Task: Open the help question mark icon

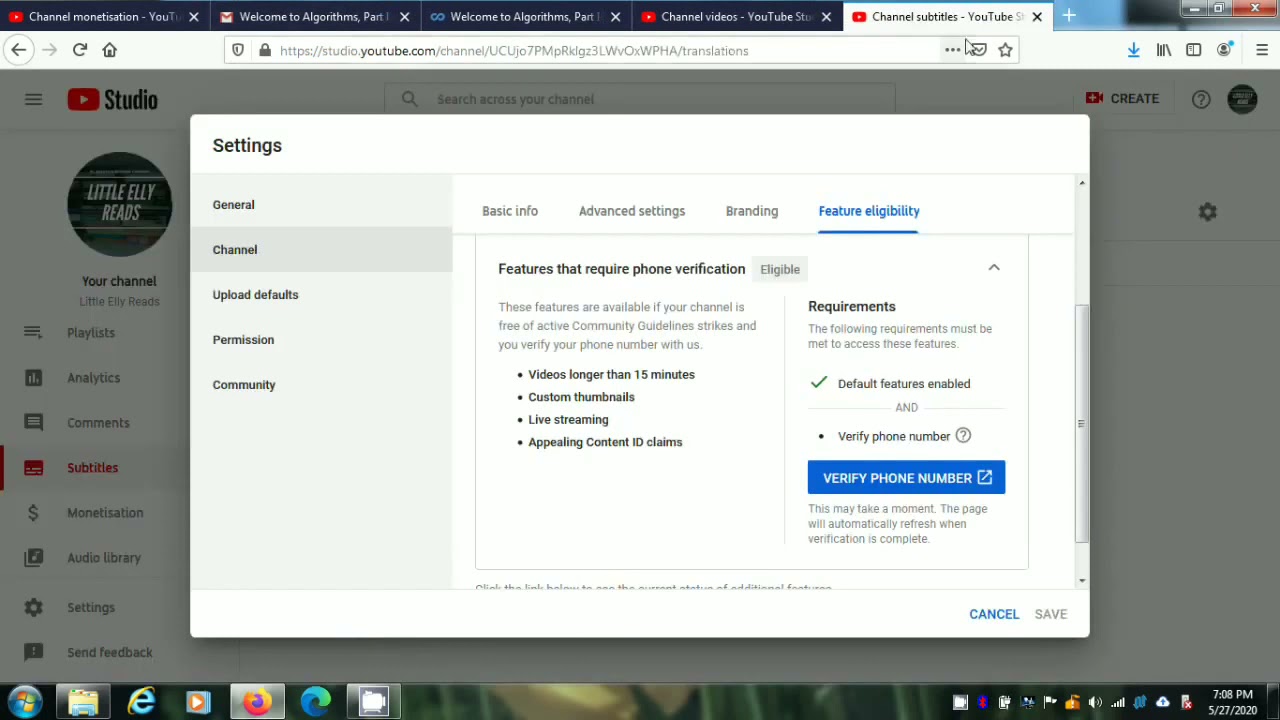Action: point(1201,99)
